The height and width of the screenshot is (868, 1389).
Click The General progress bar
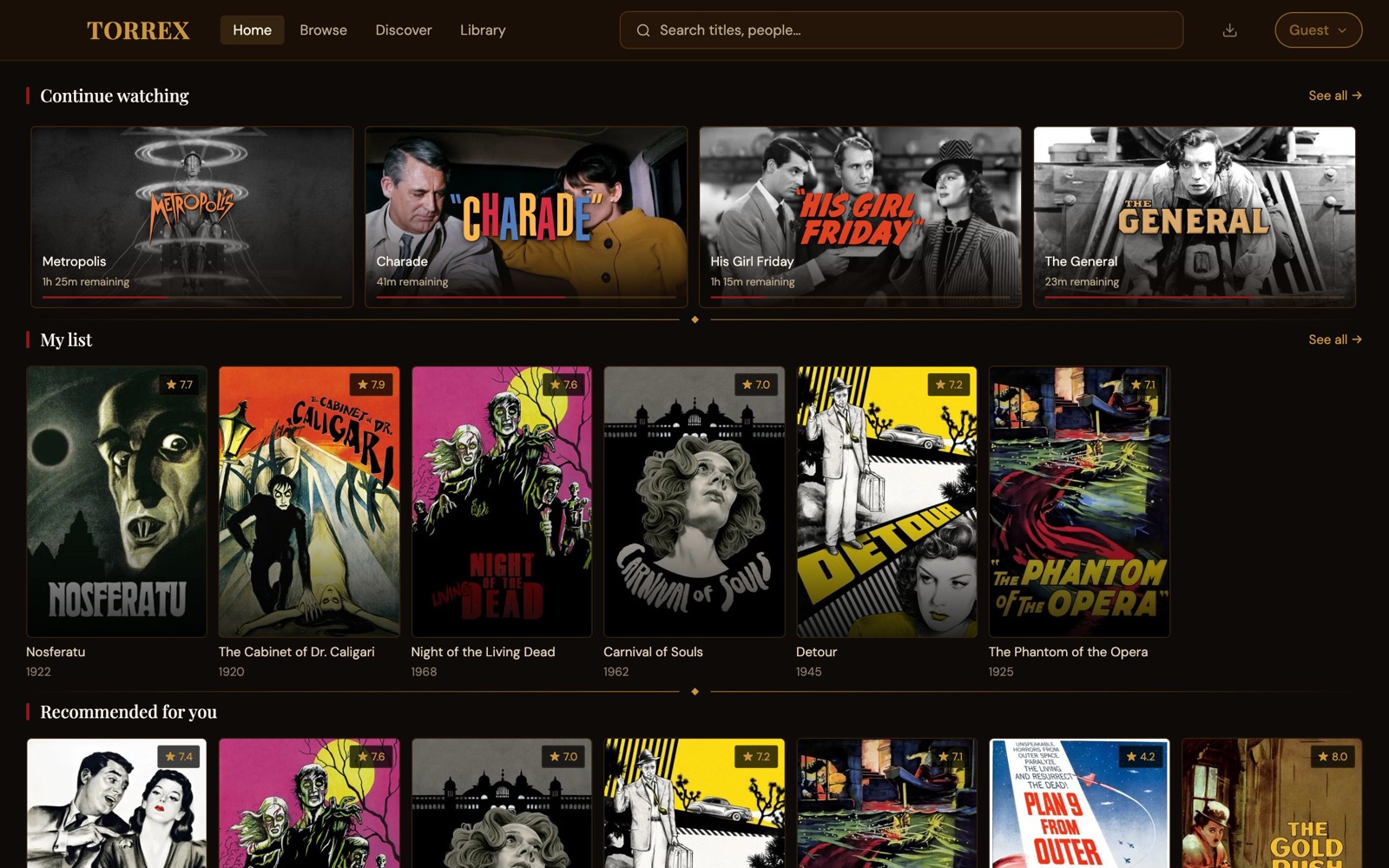click(1195, 297)
